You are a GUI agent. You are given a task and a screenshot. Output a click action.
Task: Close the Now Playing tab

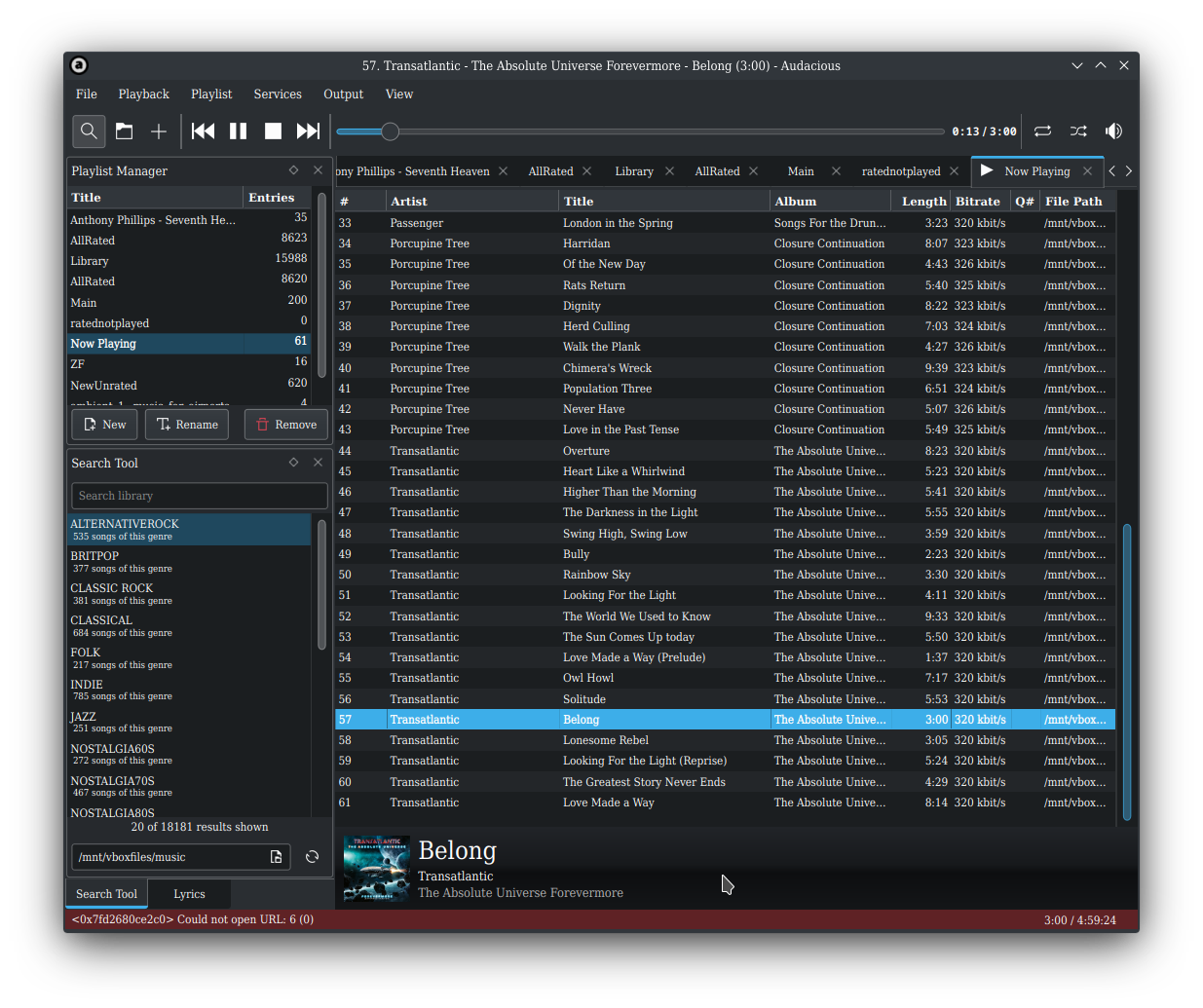coord(1088,171)
